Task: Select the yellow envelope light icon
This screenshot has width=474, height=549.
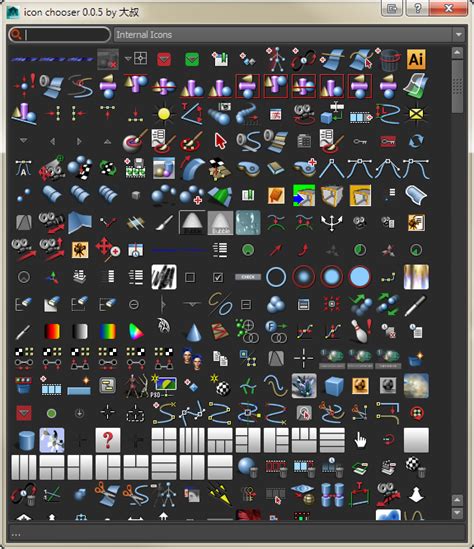Action: [x=416, y=113]
